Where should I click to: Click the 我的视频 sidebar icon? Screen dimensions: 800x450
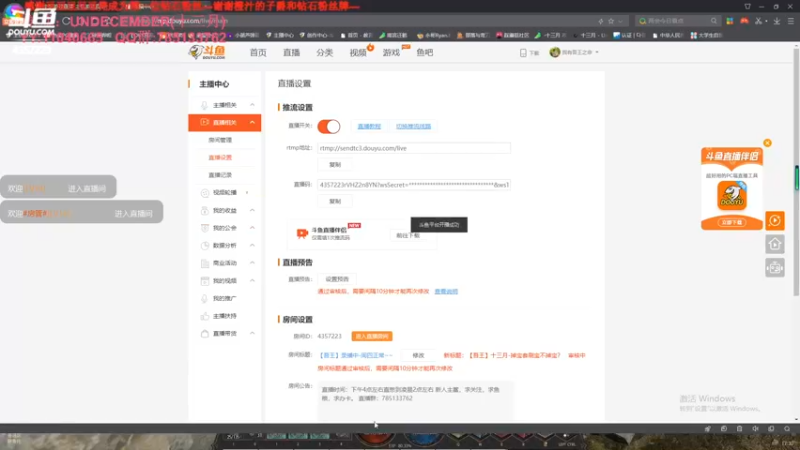205,281
